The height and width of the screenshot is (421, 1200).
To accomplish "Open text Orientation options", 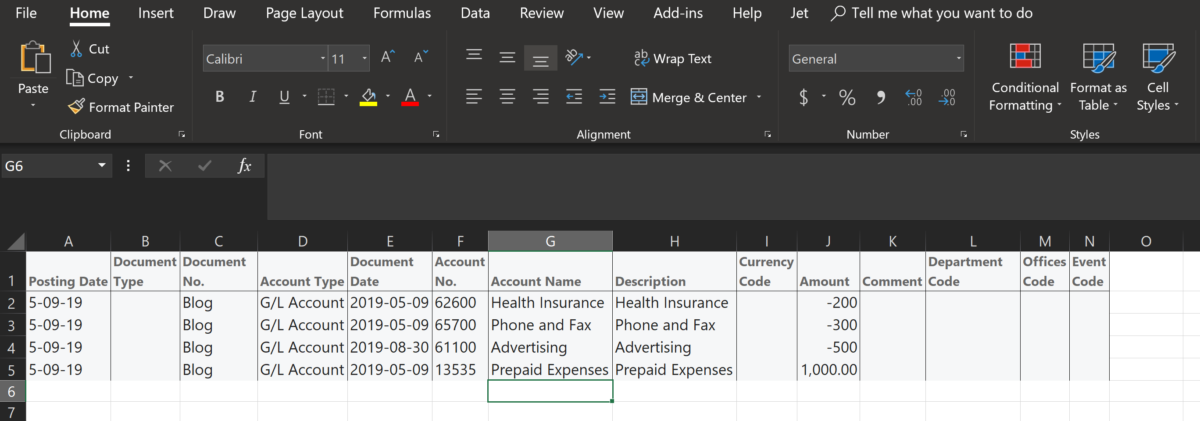I will pyautogui.click(x=574, y=58).
